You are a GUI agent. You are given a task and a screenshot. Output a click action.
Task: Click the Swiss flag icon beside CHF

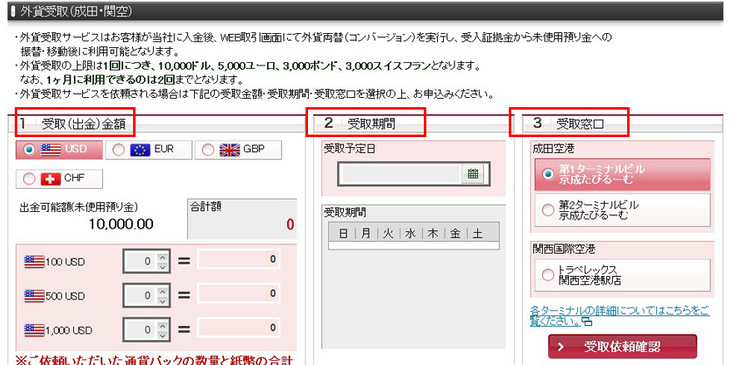pos(51,179)
